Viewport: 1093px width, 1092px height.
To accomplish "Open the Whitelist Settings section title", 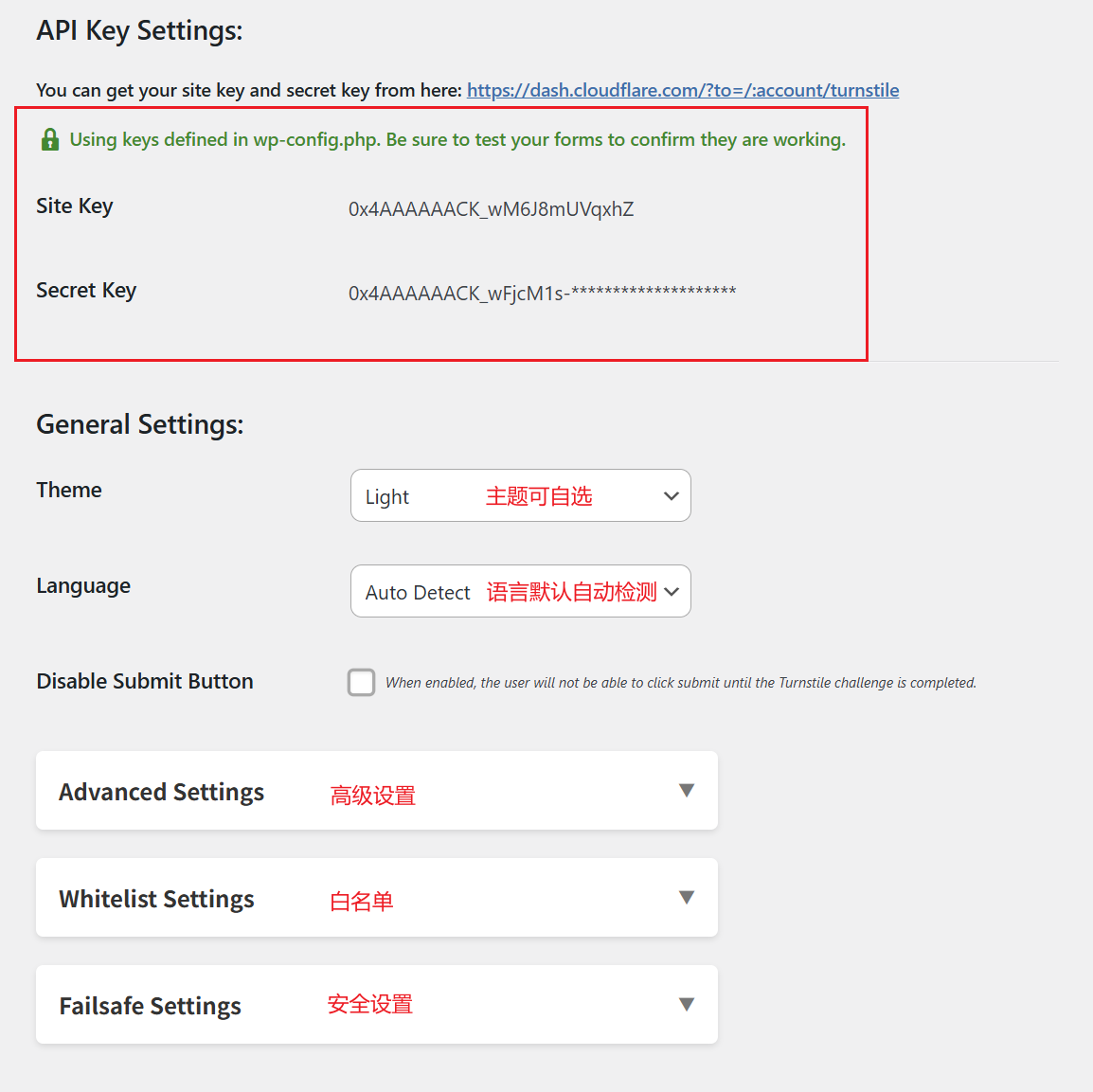I will coord(156,899).
